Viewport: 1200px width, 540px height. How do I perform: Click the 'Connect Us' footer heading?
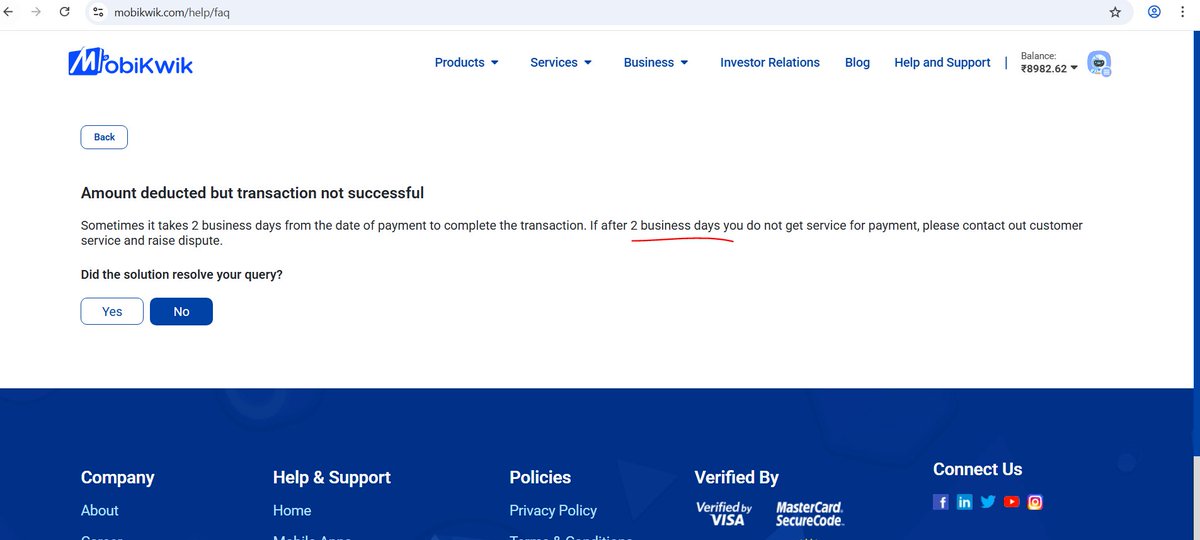[x=978, y=469]
